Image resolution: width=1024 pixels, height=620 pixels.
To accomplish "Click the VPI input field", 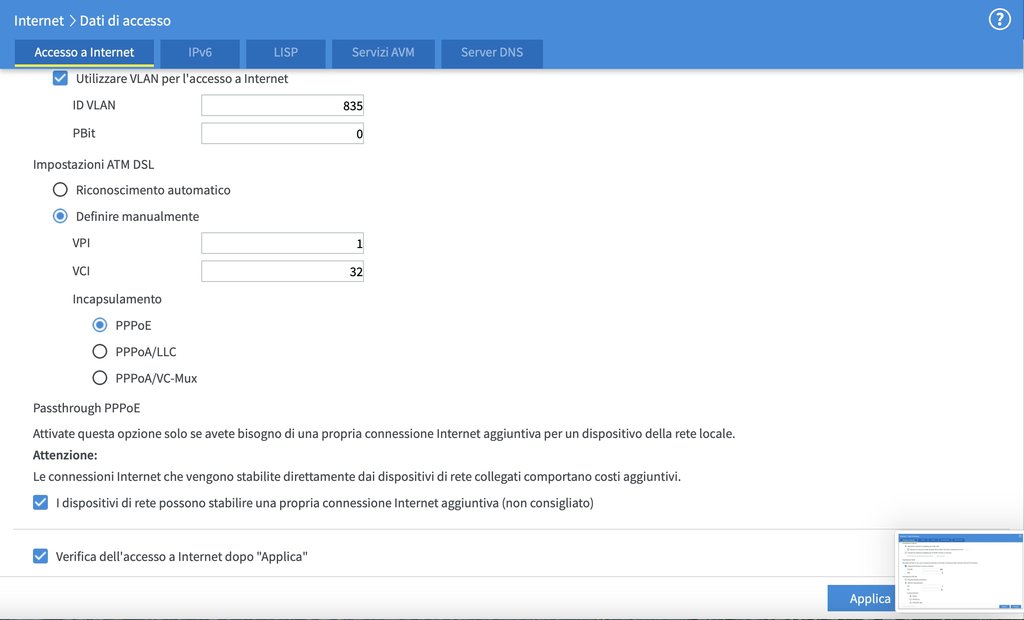I will coord(282,243).
